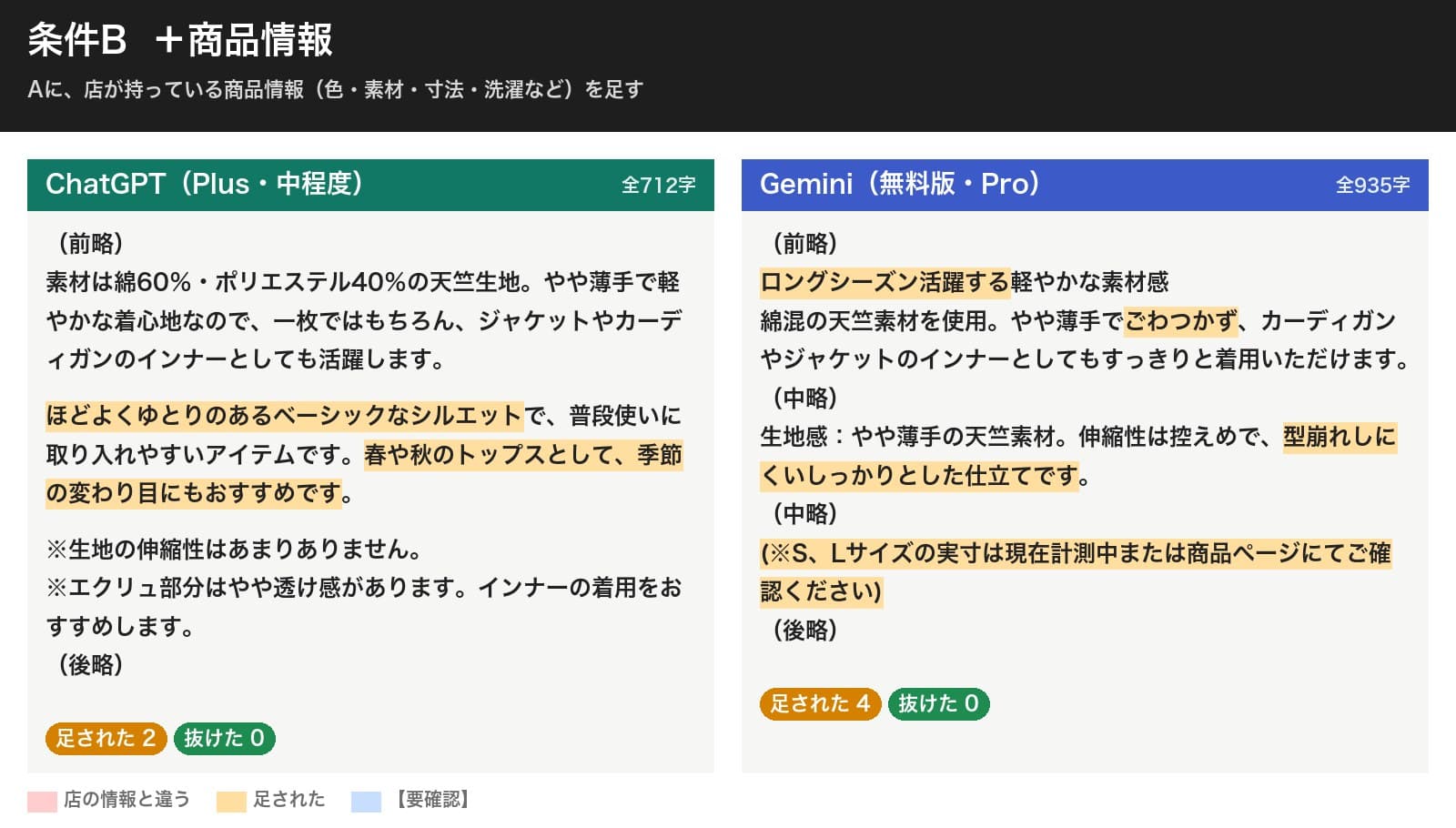Click highlighted 型崩れしに text

tap(1340, 437)
